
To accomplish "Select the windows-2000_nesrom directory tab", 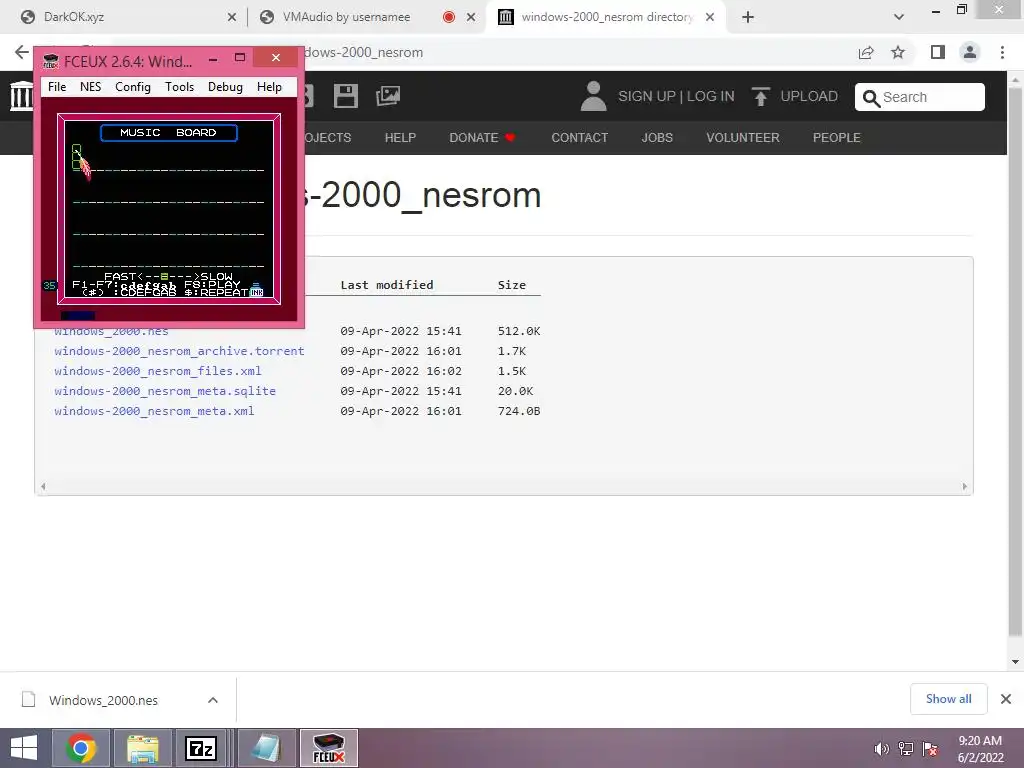I will [x=604, y=17].
